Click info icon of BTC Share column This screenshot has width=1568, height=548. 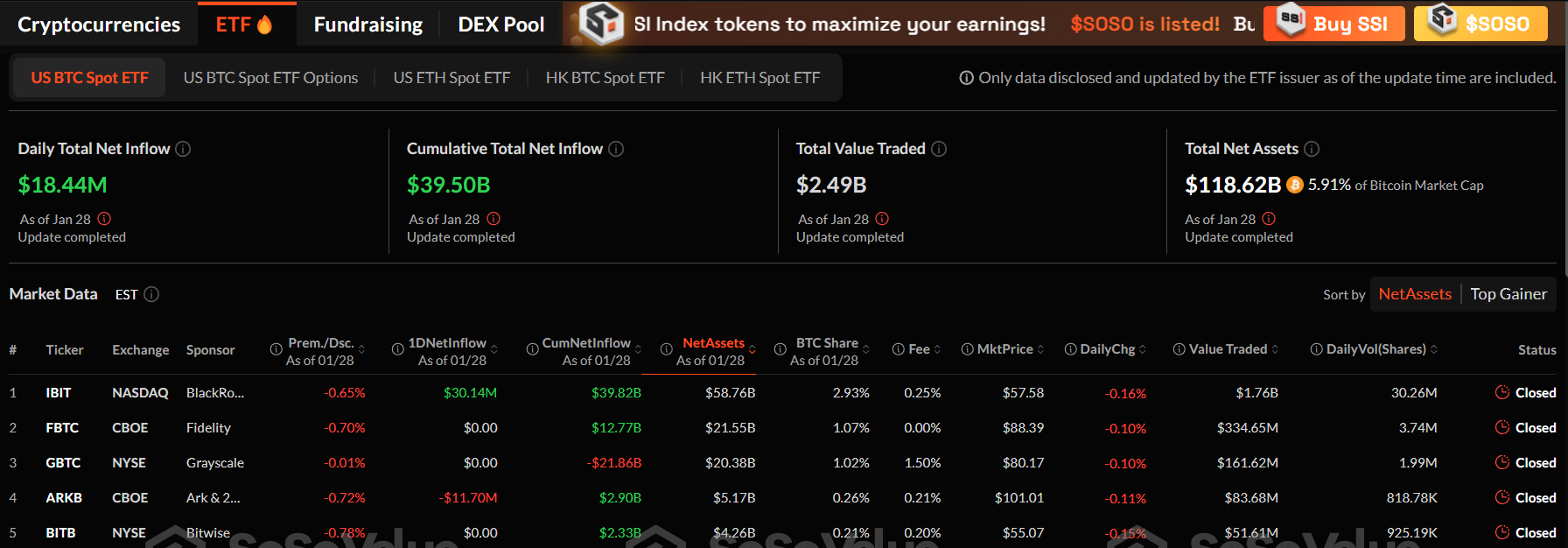click(x=780, y=349)
